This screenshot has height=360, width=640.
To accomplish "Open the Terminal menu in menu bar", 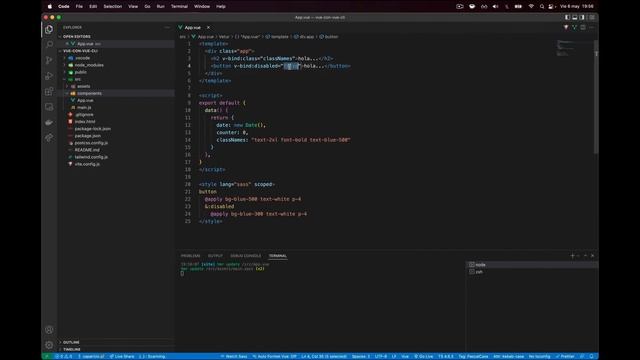I will coord(179,7).
